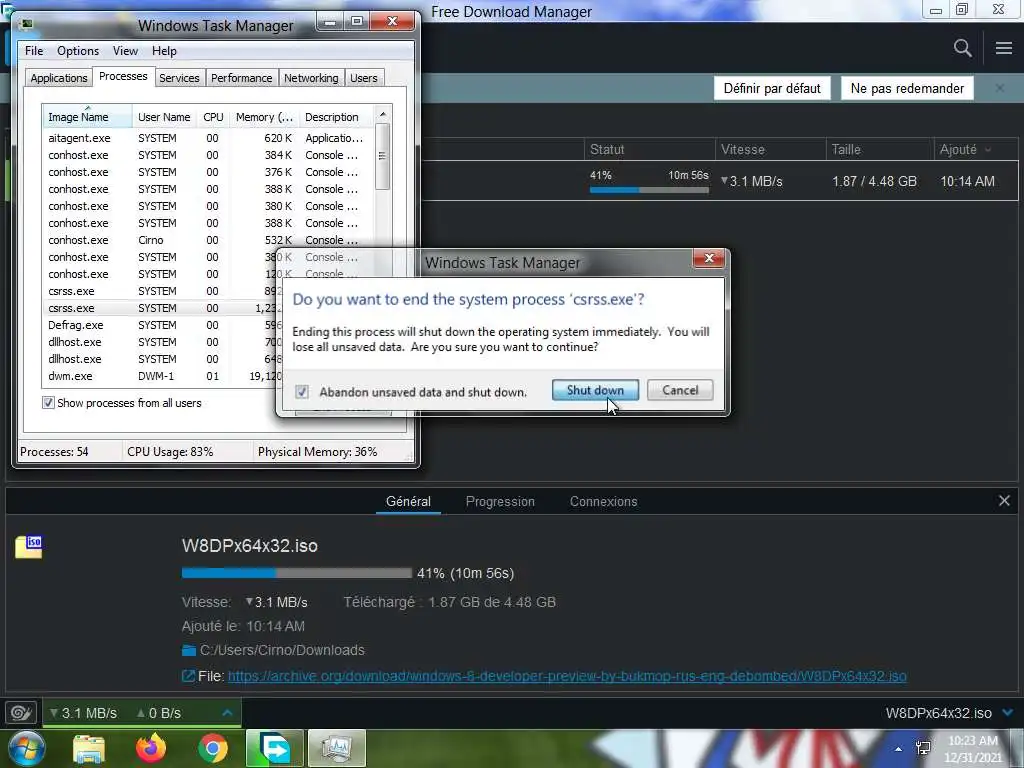The width and height of the screenshot is (1024, 768).
Task: Open the hamburger menu in Free Download Manager
Action: [x=1004, y=48]
